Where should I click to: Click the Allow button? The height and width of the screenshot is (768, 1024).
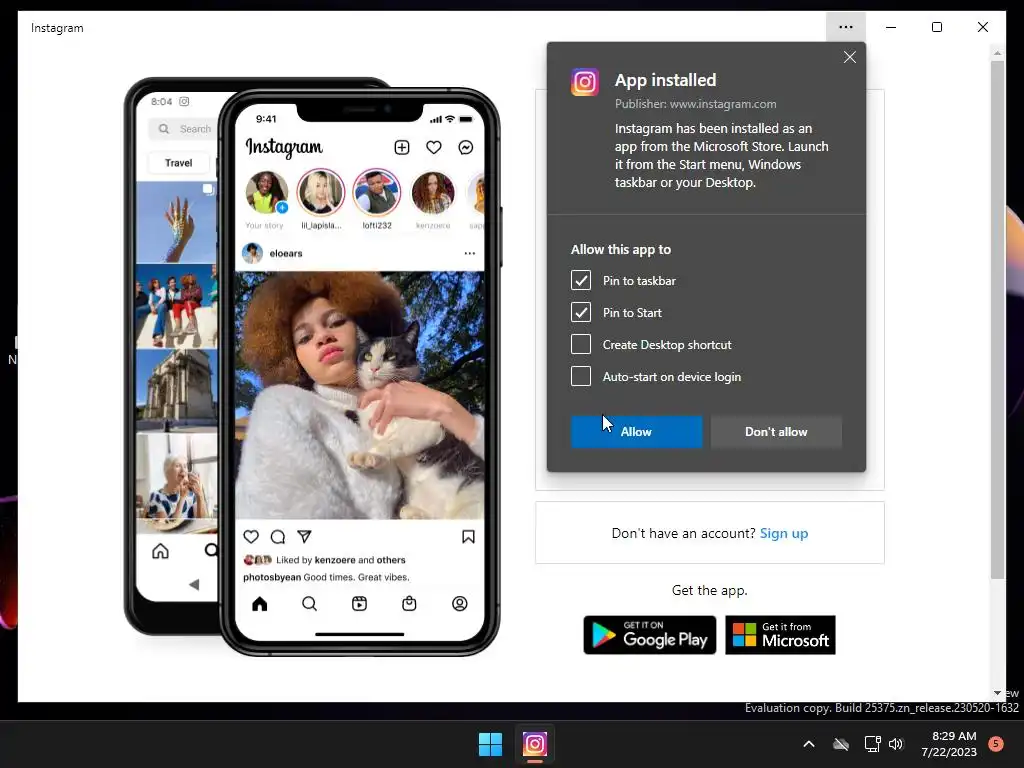point(637,432)
